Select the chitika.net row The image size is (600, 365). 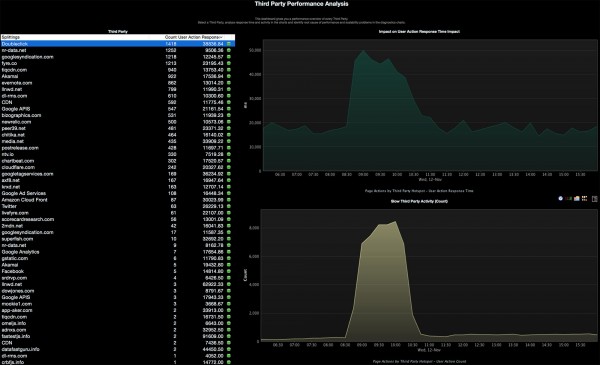click(117, 135)
